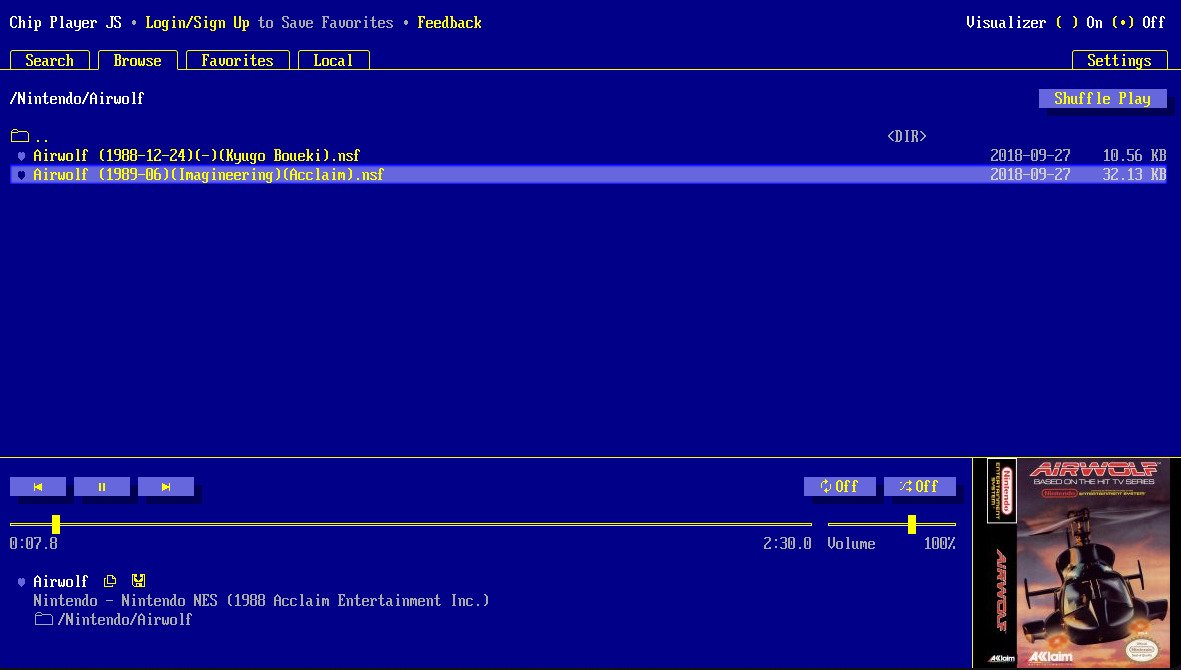Favorite Airwolf Kyugo Boueki file heart icon
The image size is (1181, 670).
point(21,156)
